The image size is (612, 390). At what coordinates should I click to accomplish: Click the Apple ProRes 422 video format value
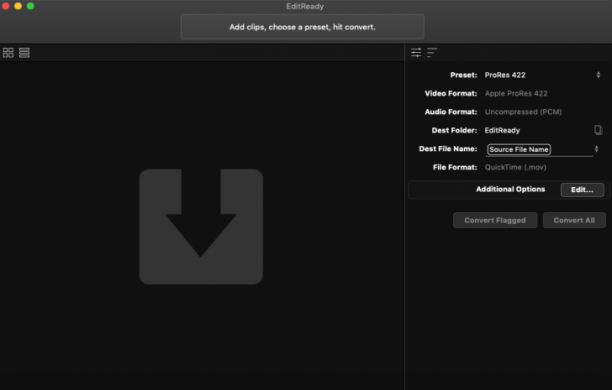pyautogui.click(x=516, y=93)
